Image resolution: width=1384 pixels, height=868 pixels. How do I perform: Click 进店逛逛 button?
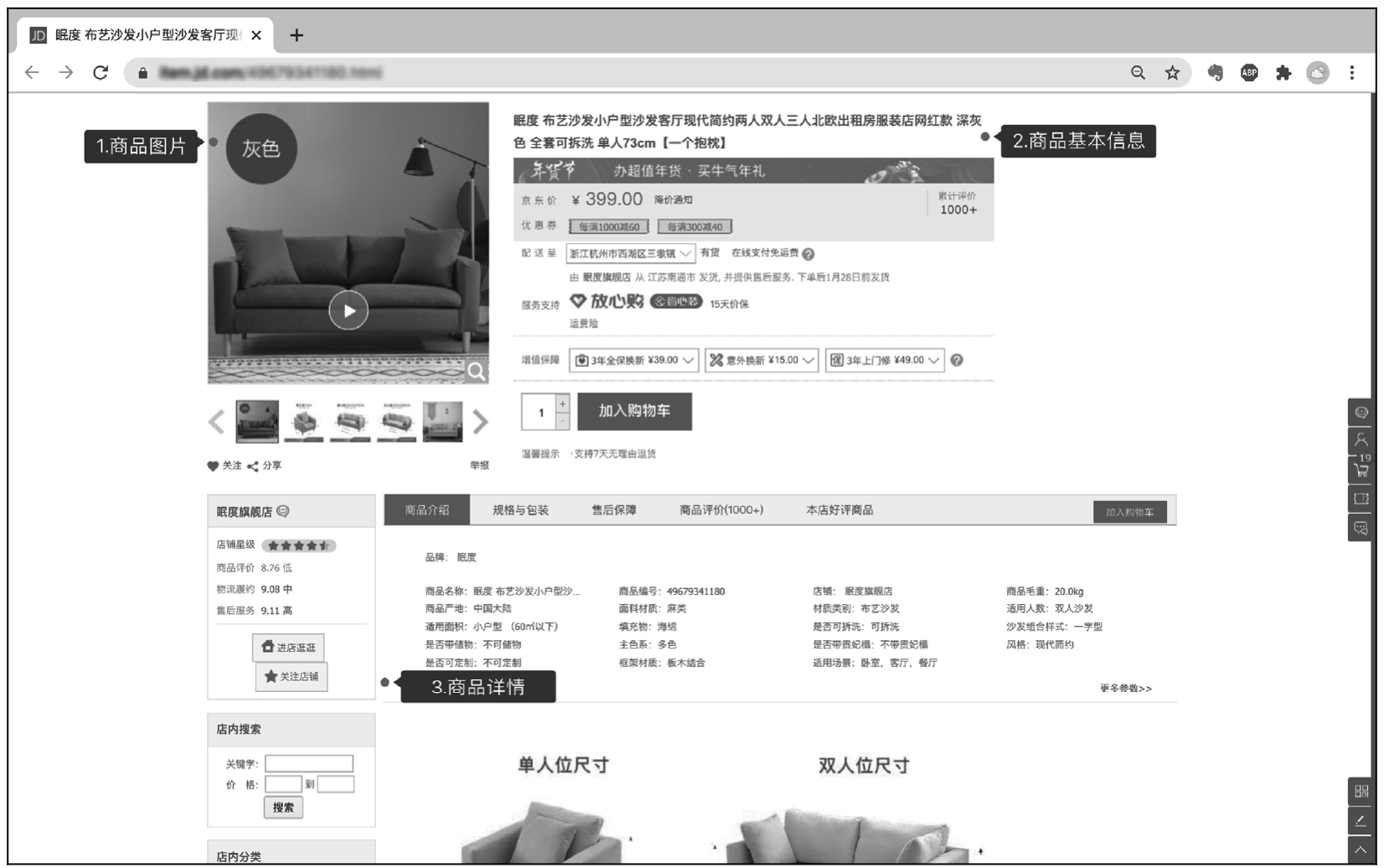[x=288, y=648]
